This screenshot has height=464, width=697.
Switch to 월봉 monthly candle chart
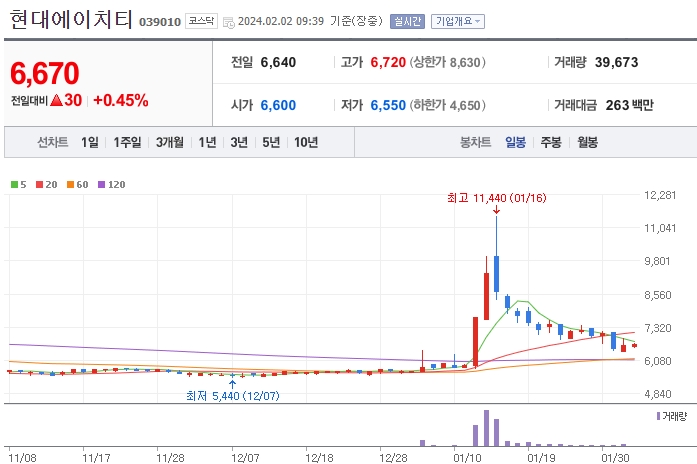pyautogui.click(x=587, y=142)
